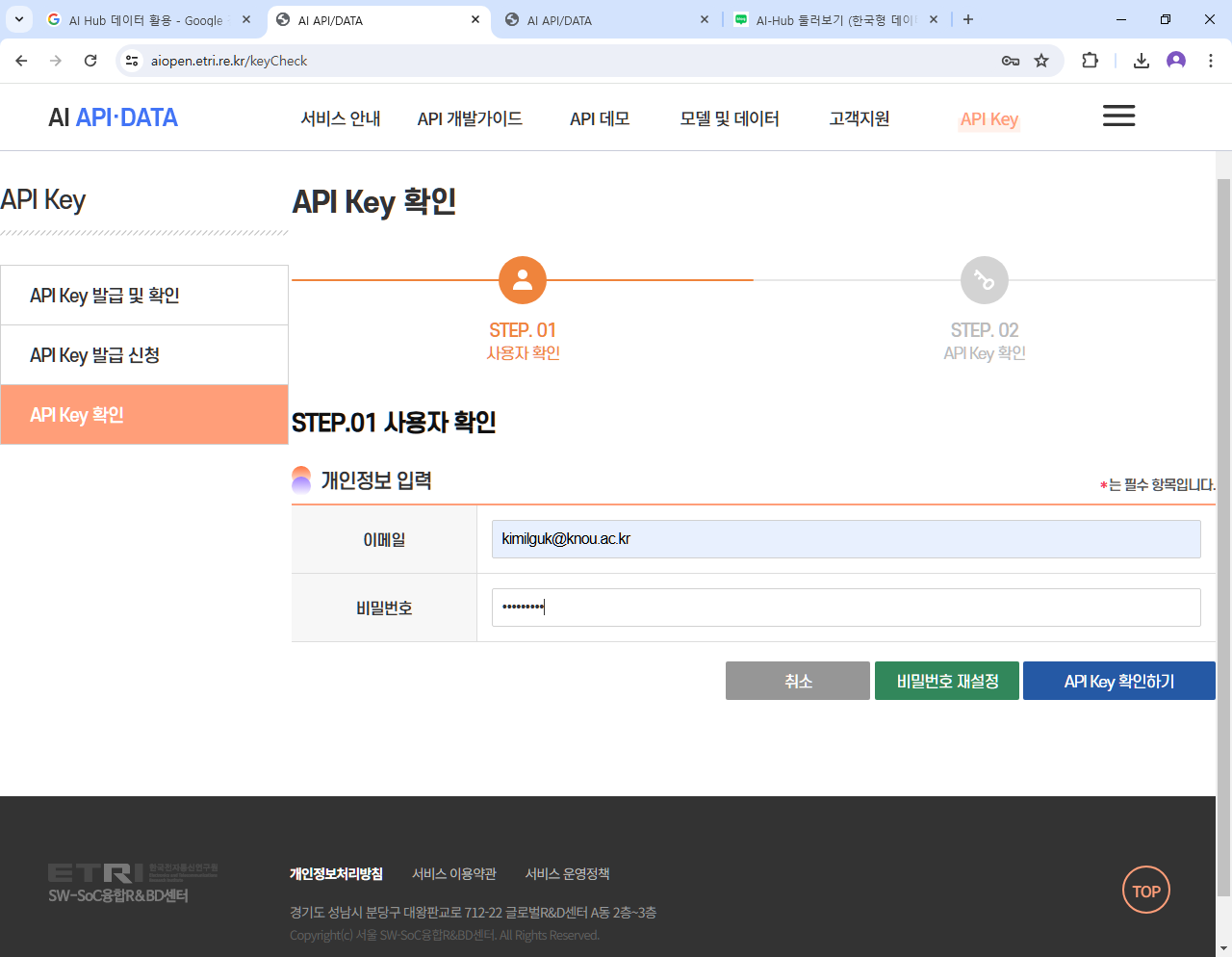Reload the page with refresh icon
Image resolution: width=1232 pixels, height=957 pixels.
click(90, 61)
